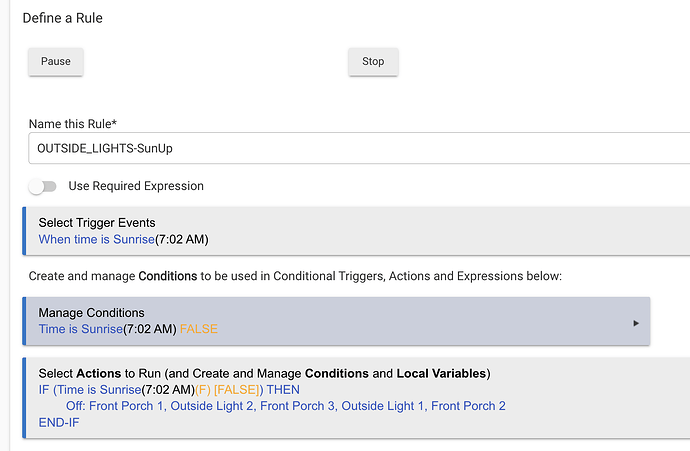Expand Manage Conditions with the arrow icon

tap(637, 323)
